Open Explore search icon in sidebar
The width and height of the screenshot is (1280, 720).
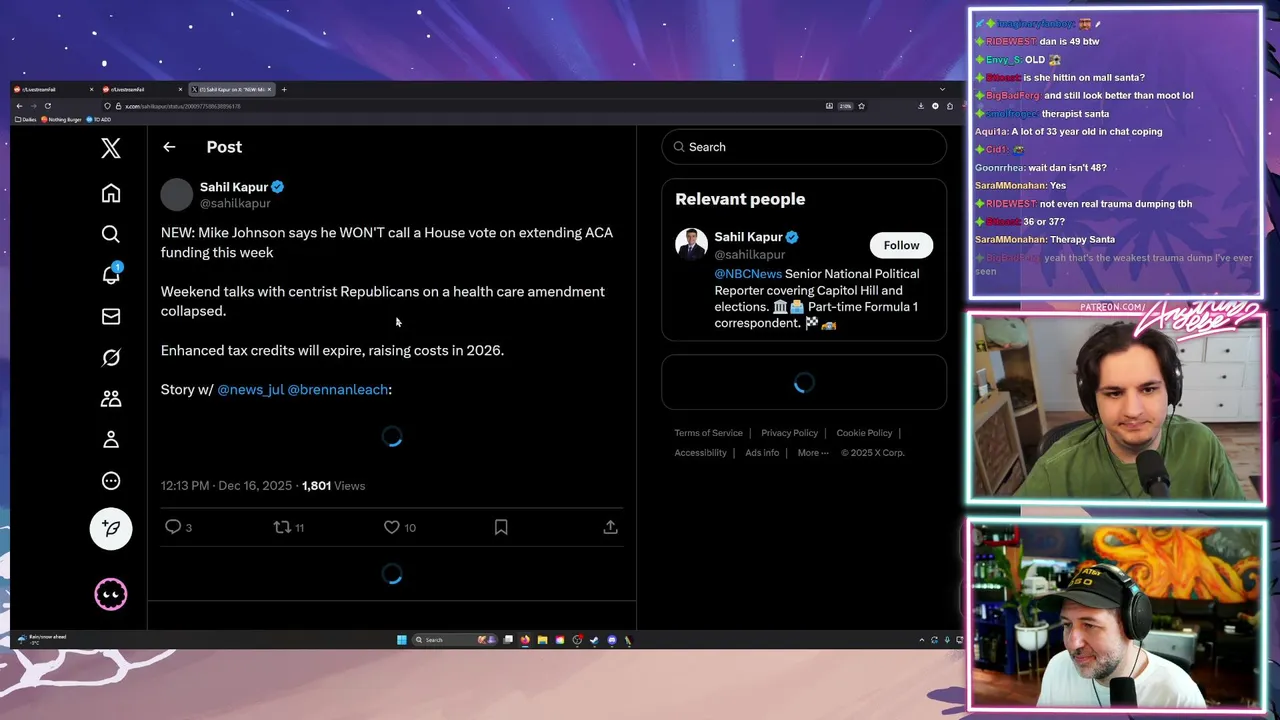[x=111, y=234]
